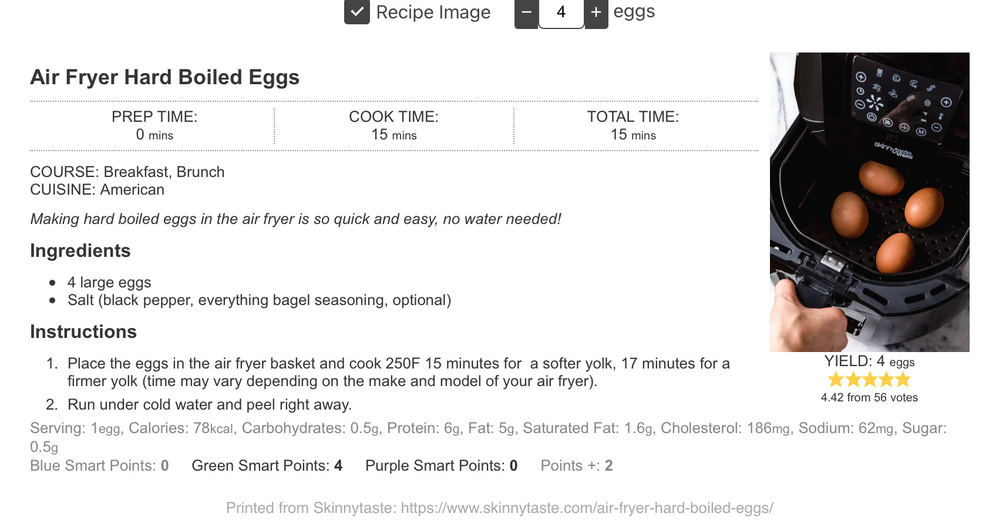Click the five-star rating icons
Screen dimensions: 999x532
869,380
